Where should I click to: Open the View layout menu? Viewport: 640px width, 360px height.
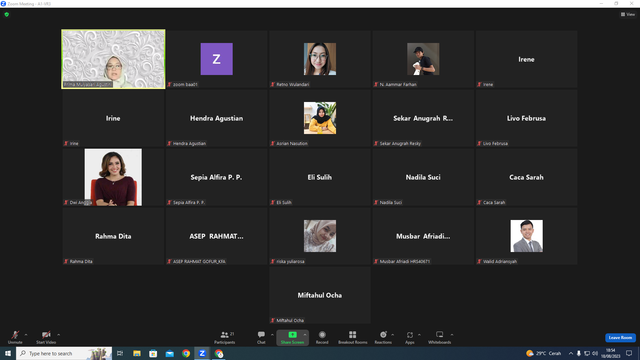pyautogui.click(x=628, y=14)
